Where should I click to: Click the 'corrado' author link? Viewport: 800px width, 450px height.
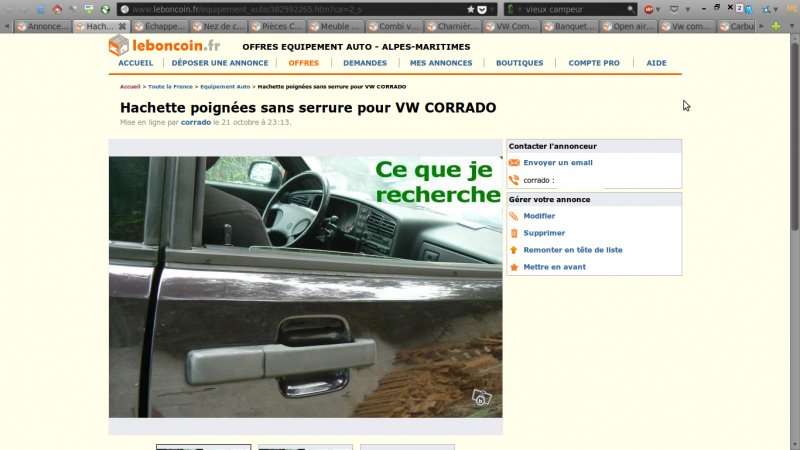[195, 122]
